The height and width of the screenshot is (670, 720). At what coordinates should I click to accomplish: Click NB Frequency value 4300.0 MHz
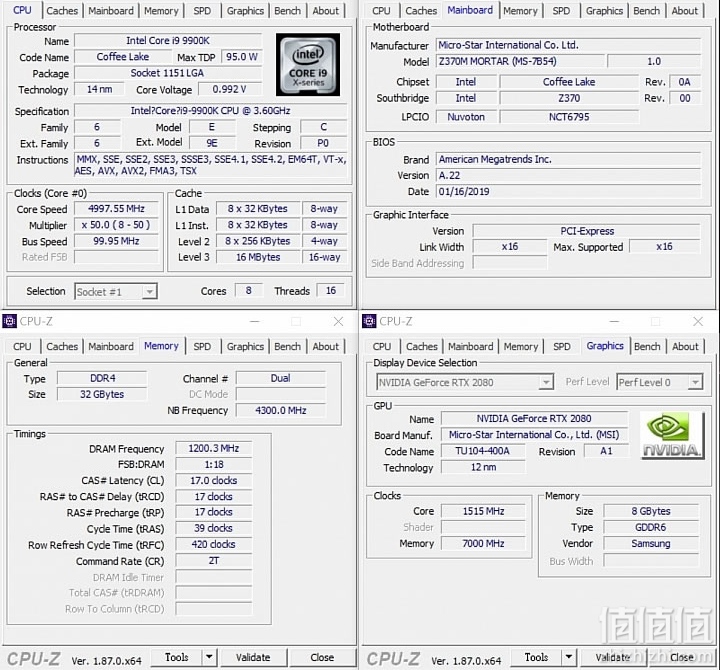[x=281, y=410]
